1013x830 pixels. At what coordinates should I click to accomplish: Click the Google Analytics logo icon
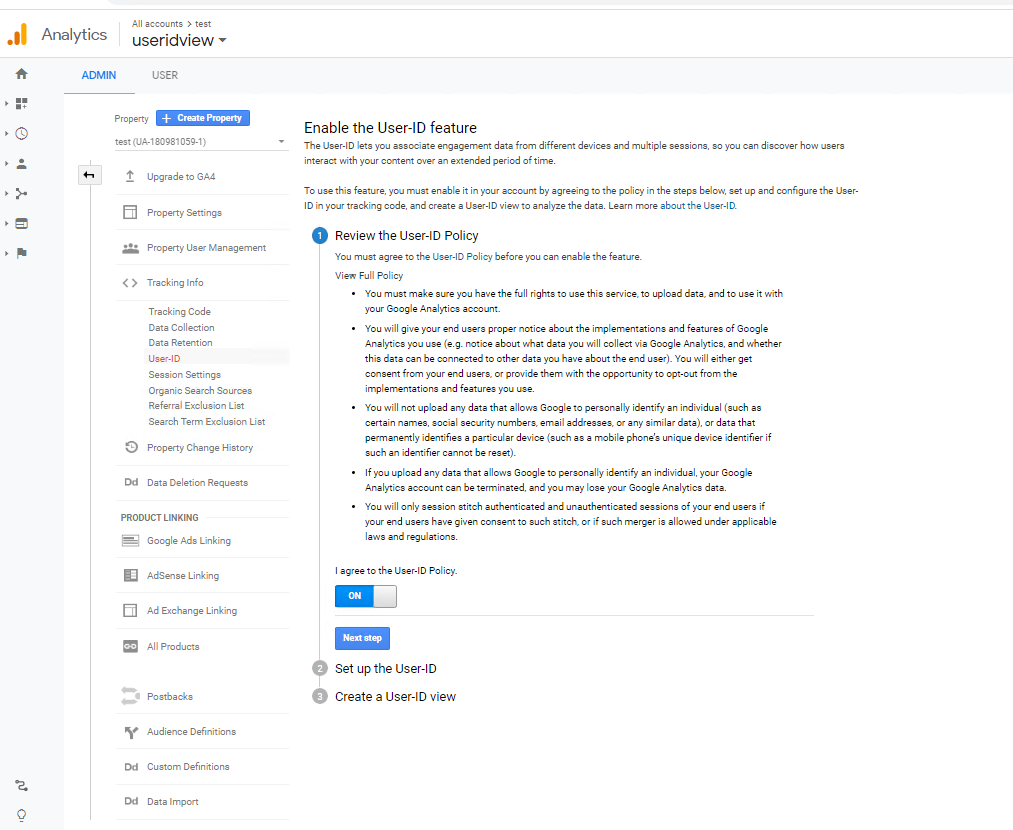click(x=17, y=34)
